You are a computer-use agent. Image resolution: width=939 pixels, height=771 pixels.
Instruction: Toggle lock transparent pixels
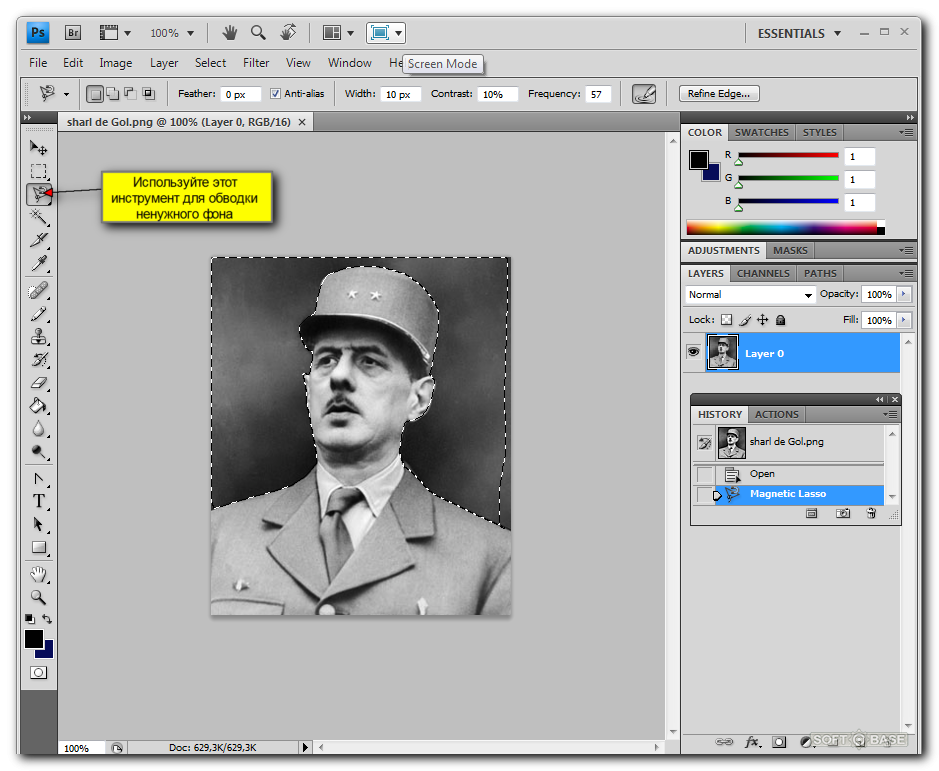[x=726, y=320]
